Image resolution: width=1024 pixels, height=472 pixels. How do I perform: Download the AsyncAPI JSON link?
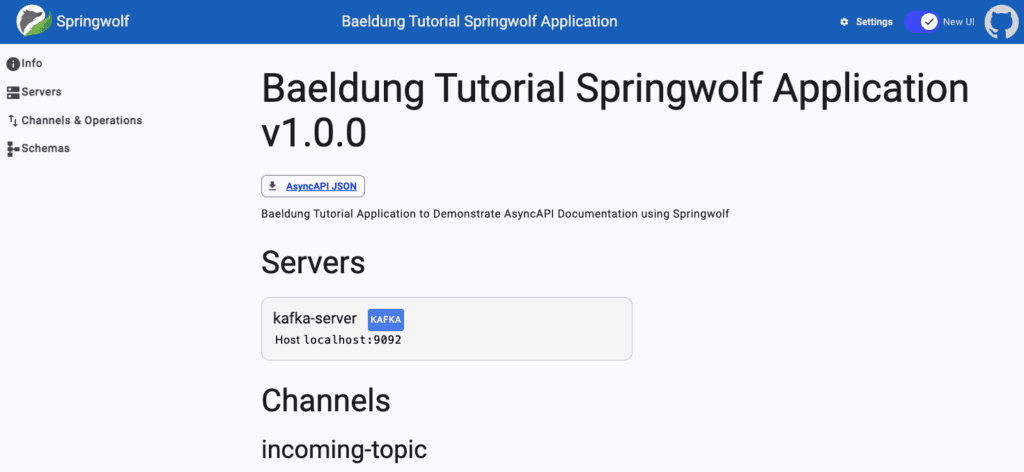pyautogui.click(x=321, y=186)
